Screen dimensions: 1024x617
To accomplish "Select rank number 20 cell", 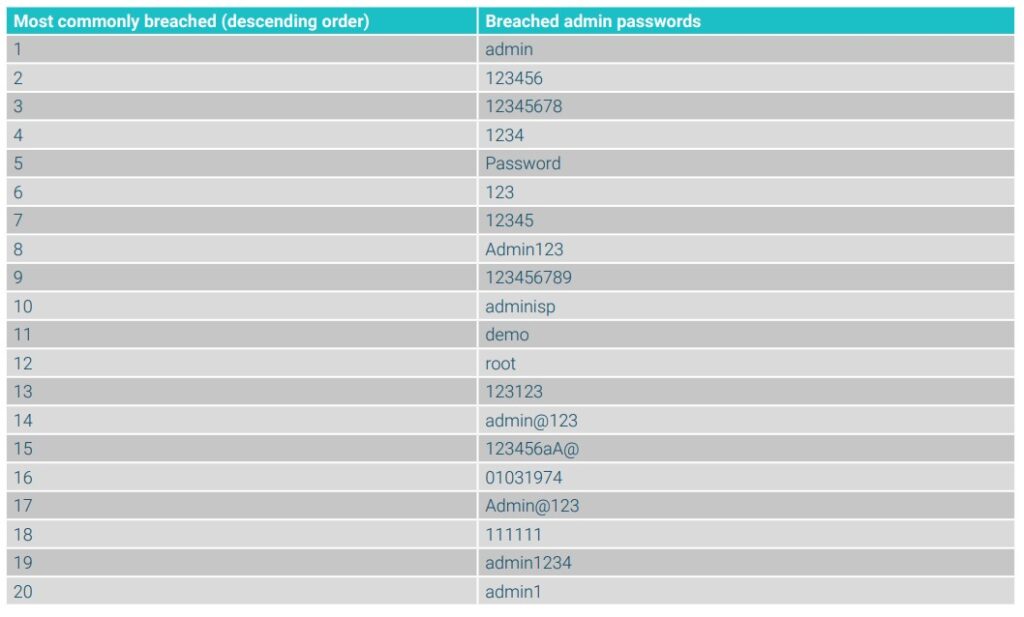I will (x=242, y=592).
